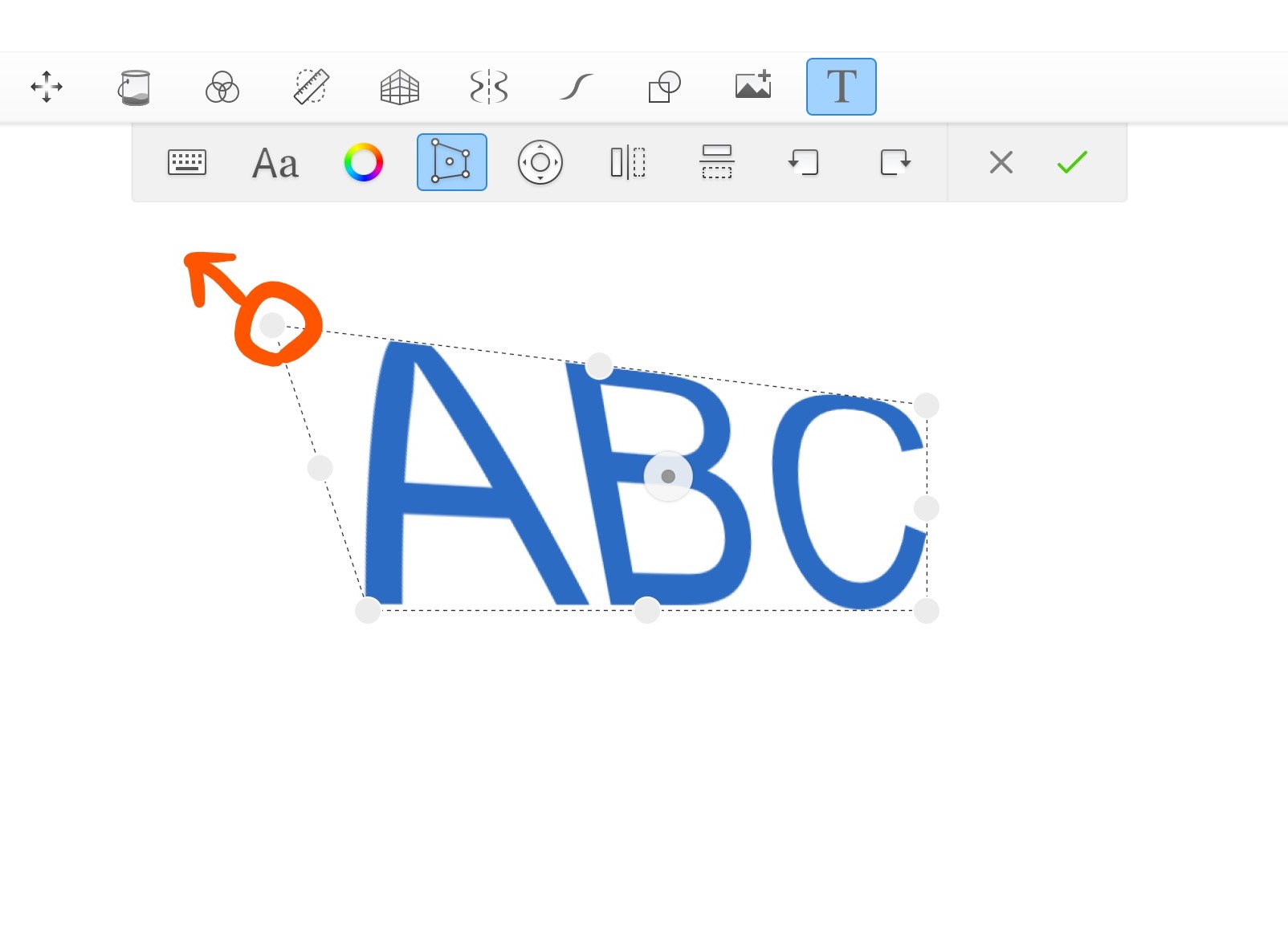The image size is (1288, 932).
Task: Flip the text vertically
Action: tap(717, 162)
